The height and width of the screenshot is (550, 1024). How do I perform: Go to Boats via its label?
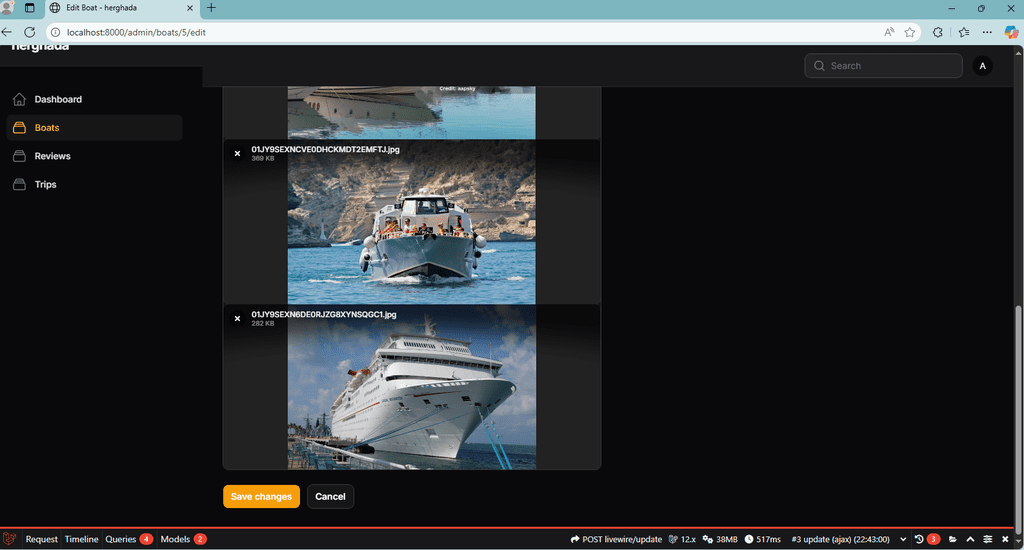(47, 128)
